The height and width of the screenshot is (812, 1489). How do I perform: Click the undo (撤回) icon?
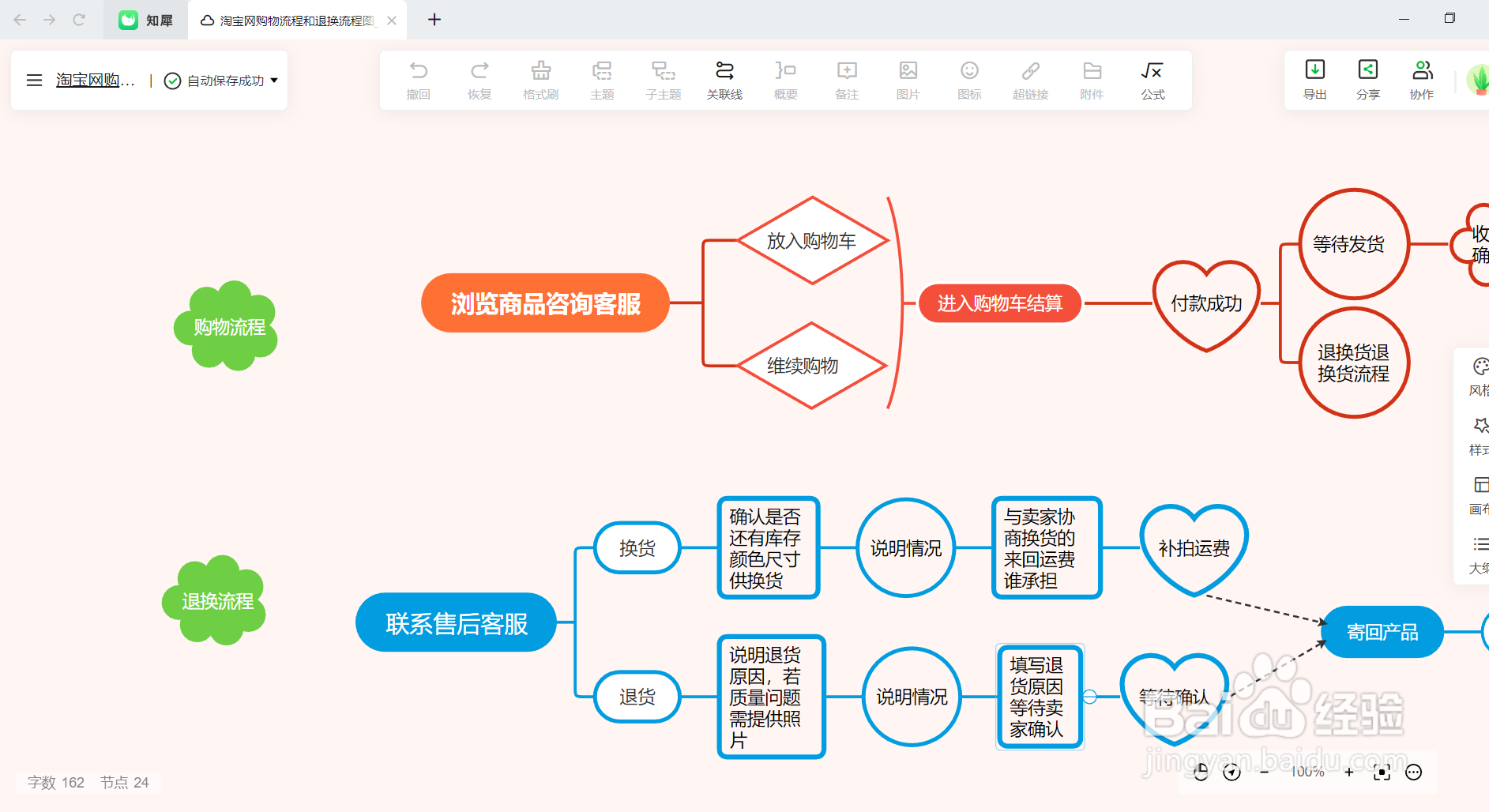[419, 71]
